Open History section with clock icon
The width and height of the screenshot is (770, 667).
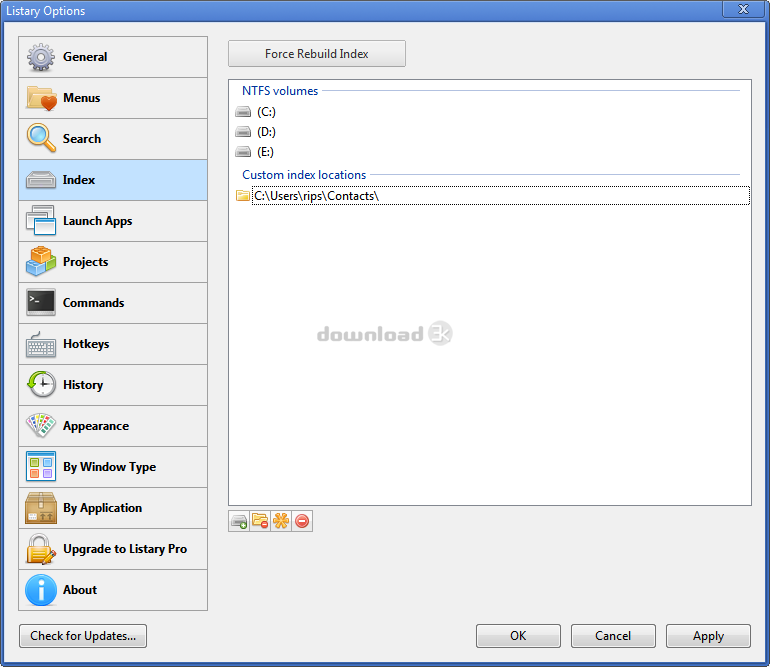(113, 385)
